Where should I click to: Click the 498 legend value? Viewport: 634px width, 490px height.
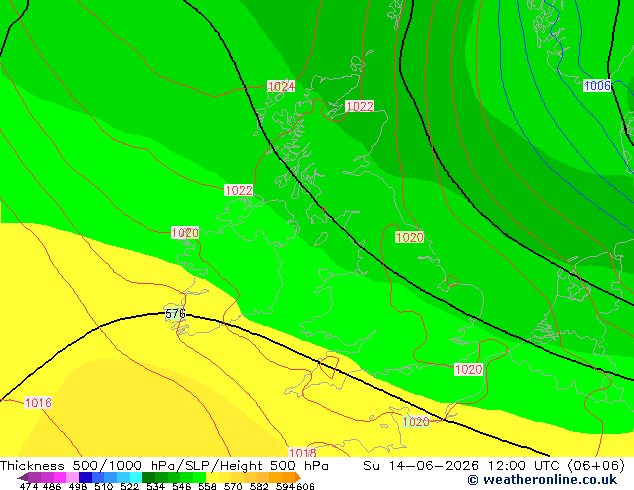click(x=78, y=486)
